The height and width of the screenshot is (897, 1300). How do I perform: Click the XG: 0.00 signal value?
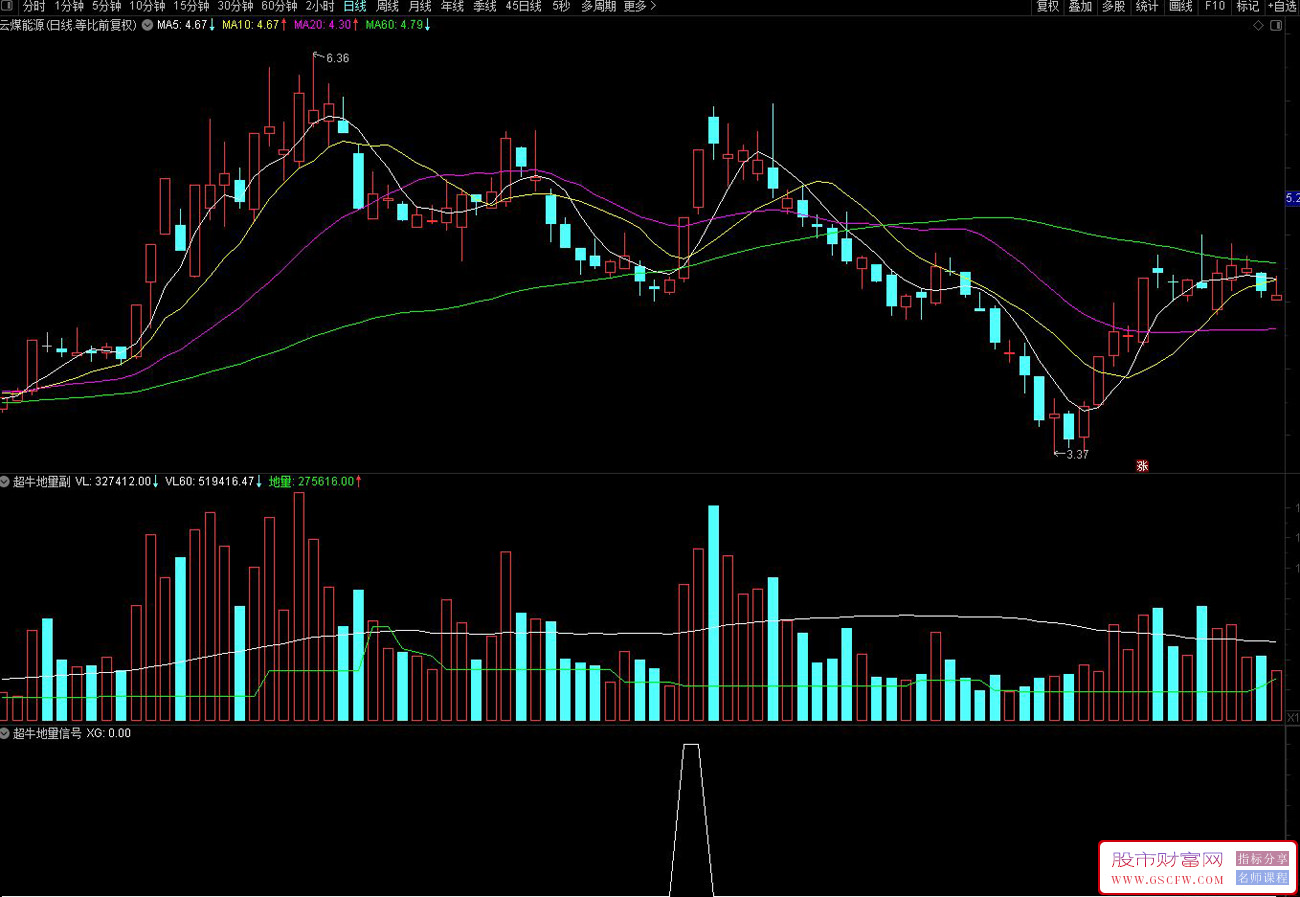[108, 733]
